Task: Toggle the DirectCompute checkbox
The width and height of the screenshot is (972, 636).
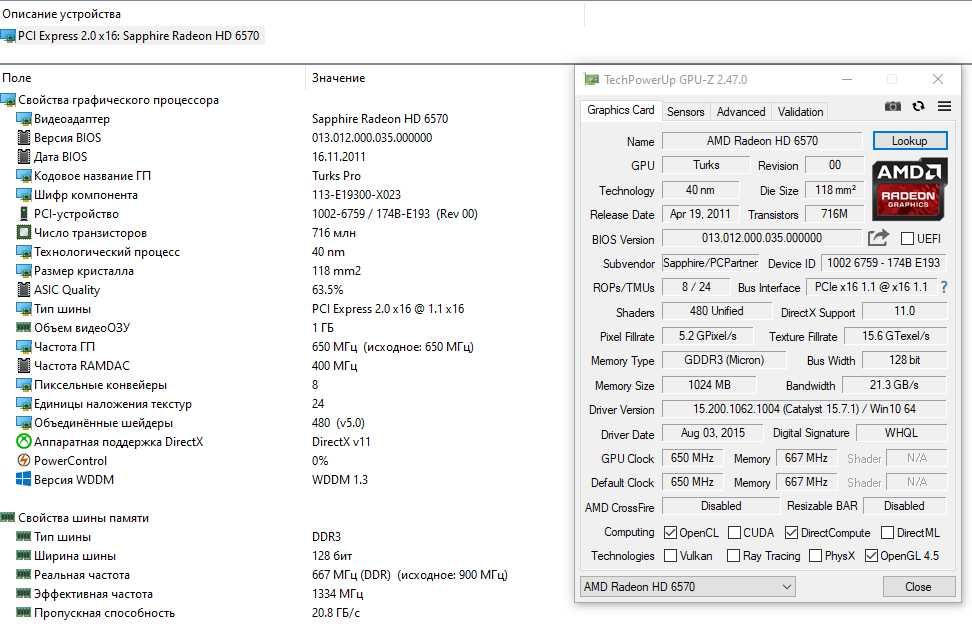Action: (x=791, y=532)
